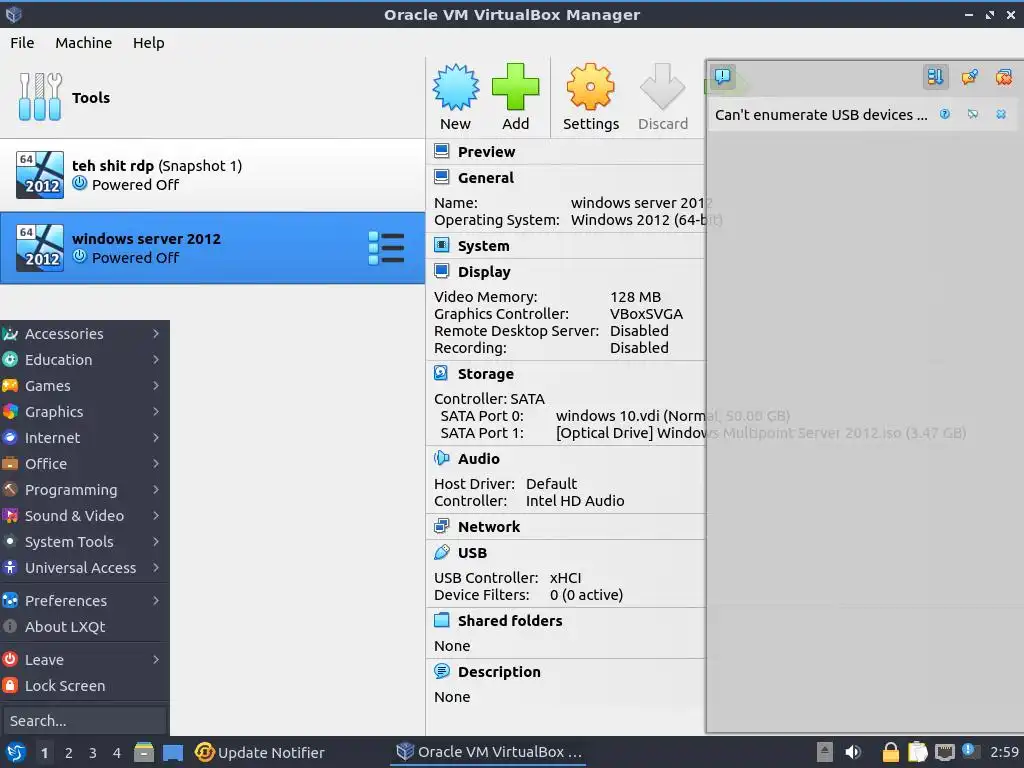Click the removable media eject icon in tray

pyautogui.click(x=825, y=752)
